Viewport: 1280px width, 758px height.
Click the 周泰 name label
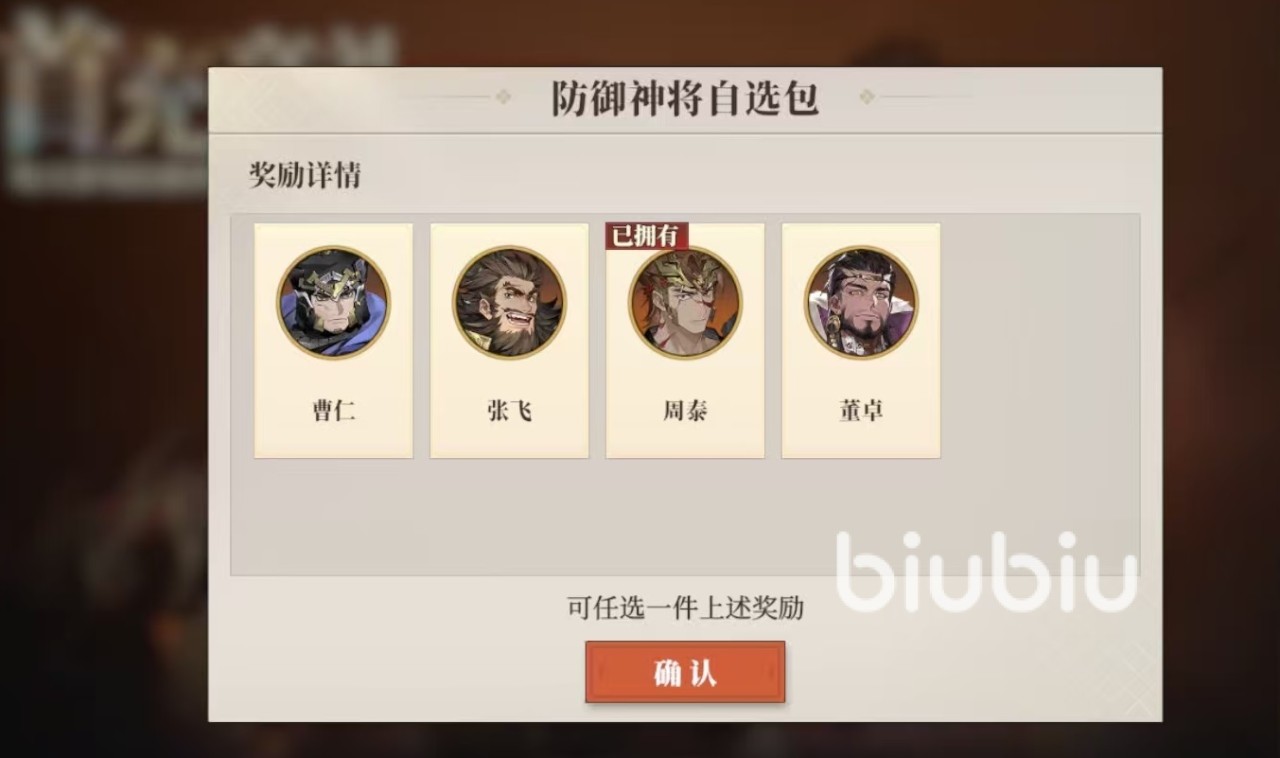click(x=685, y=411)
